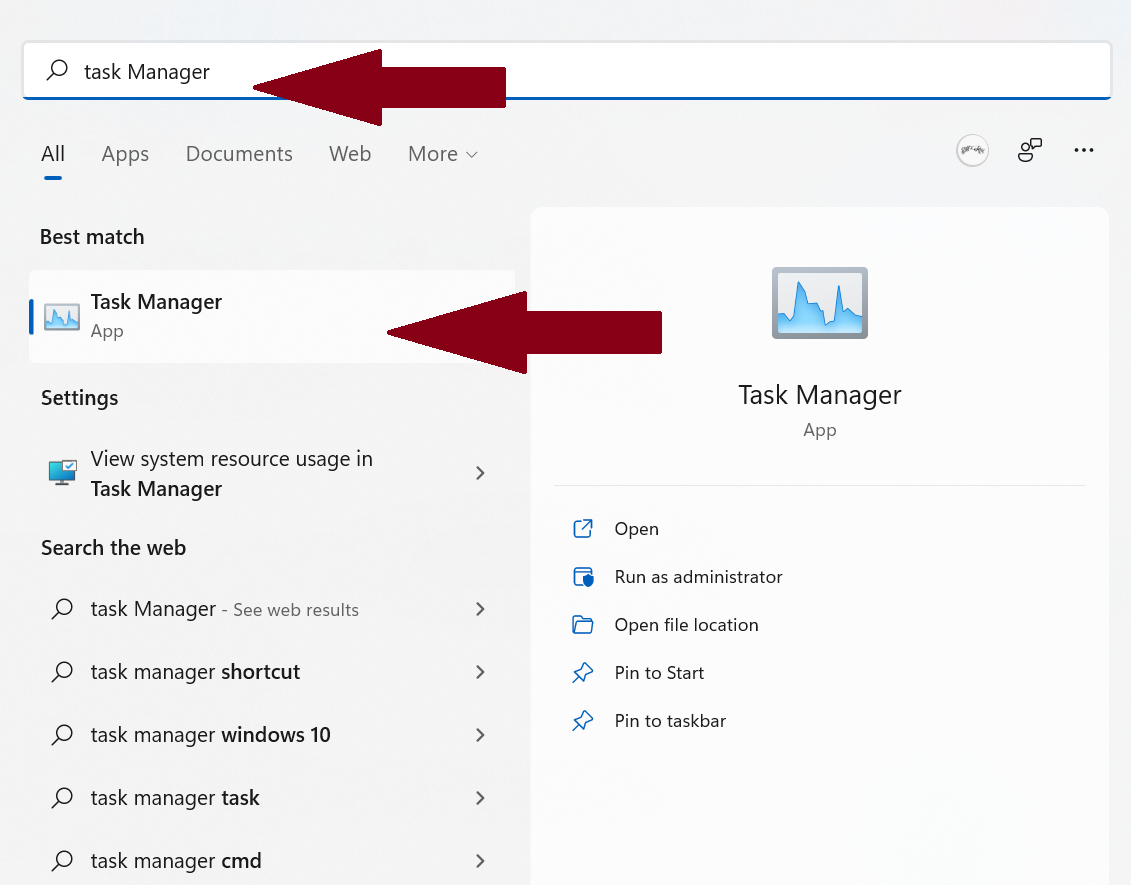The width and height of the screenshot is (1131, 885).
Task: Choose Pin to taskbar
Action: click(x=669, y=721)
